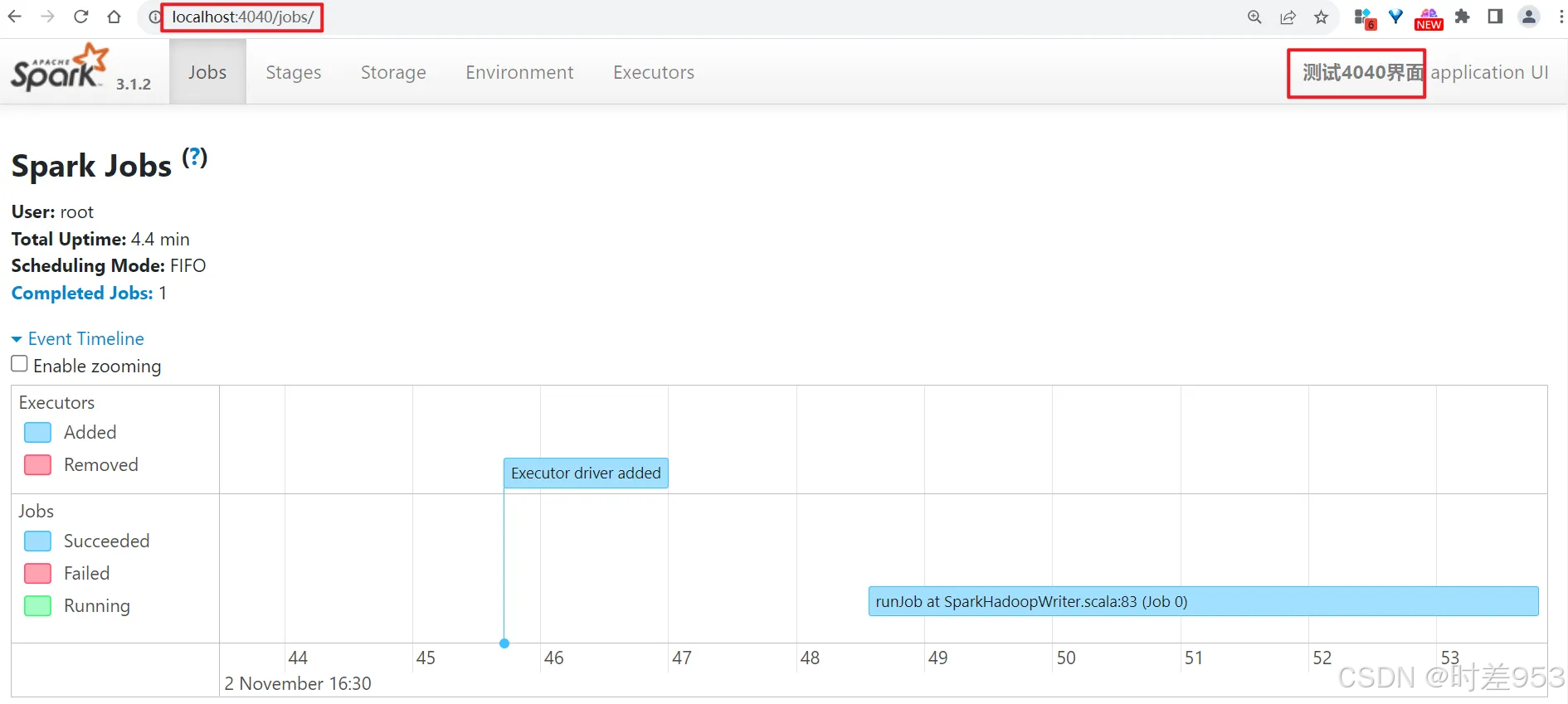Open the Apache Spark logo home link
1568x704 pixels.
point(60,68)
